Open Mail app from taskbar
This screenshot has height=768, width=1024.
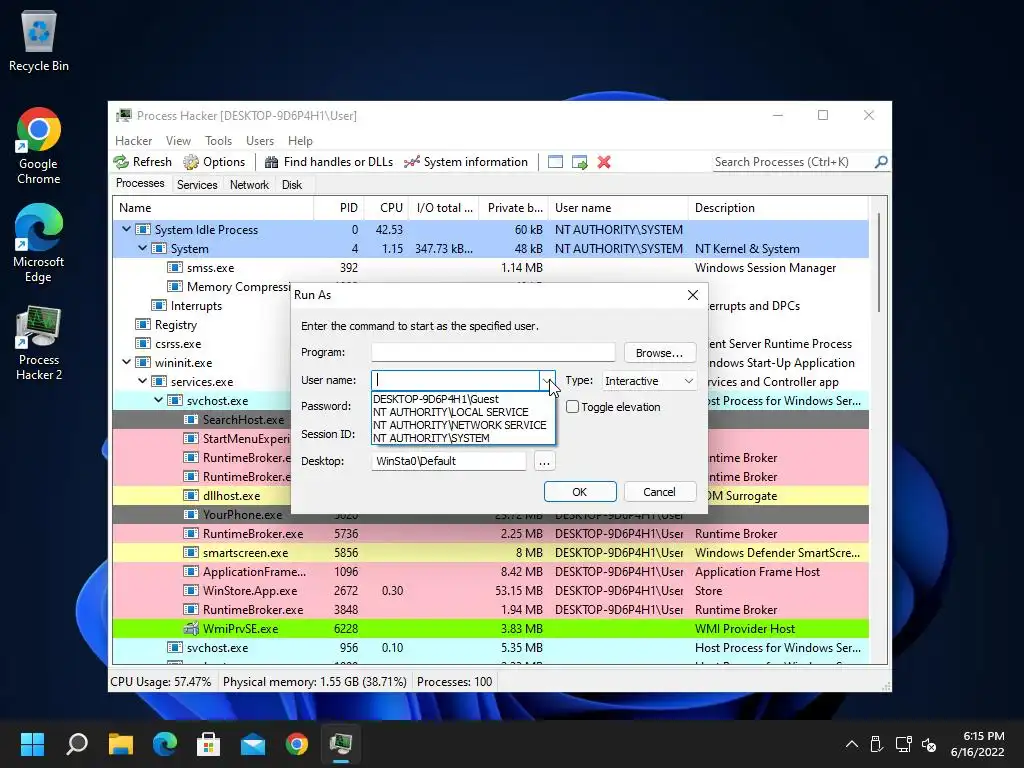(253, 744)
